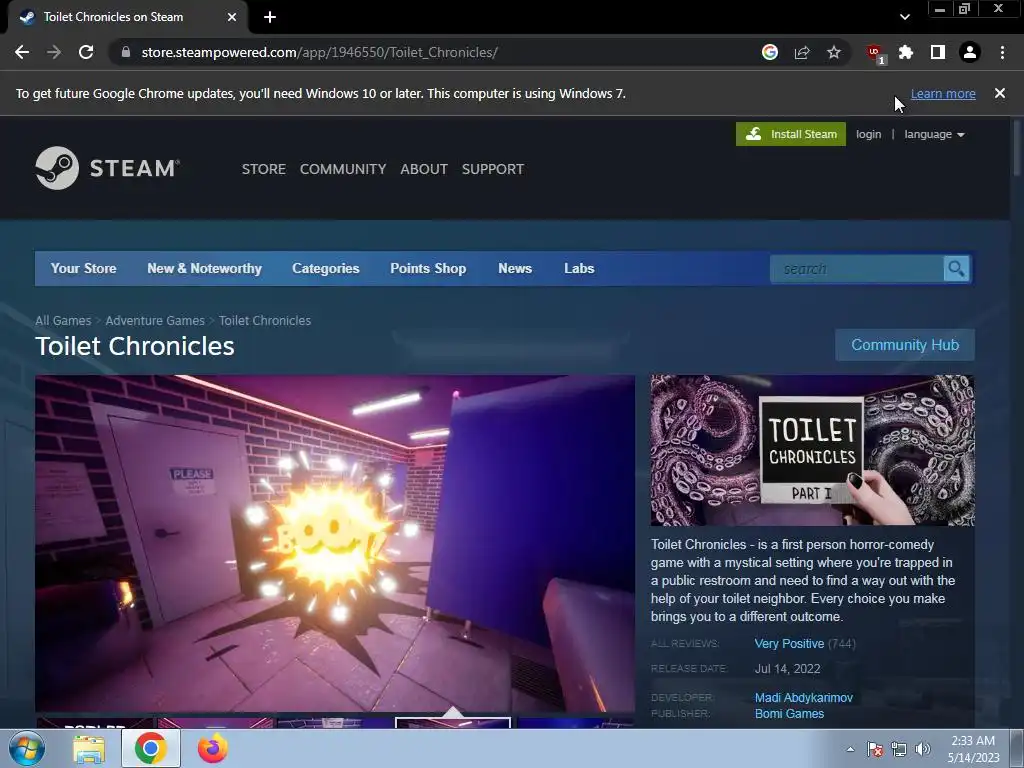Screen dimensions: 1024x768
Task: Open Action Center flag icon
Action: [x=874, y=749]
